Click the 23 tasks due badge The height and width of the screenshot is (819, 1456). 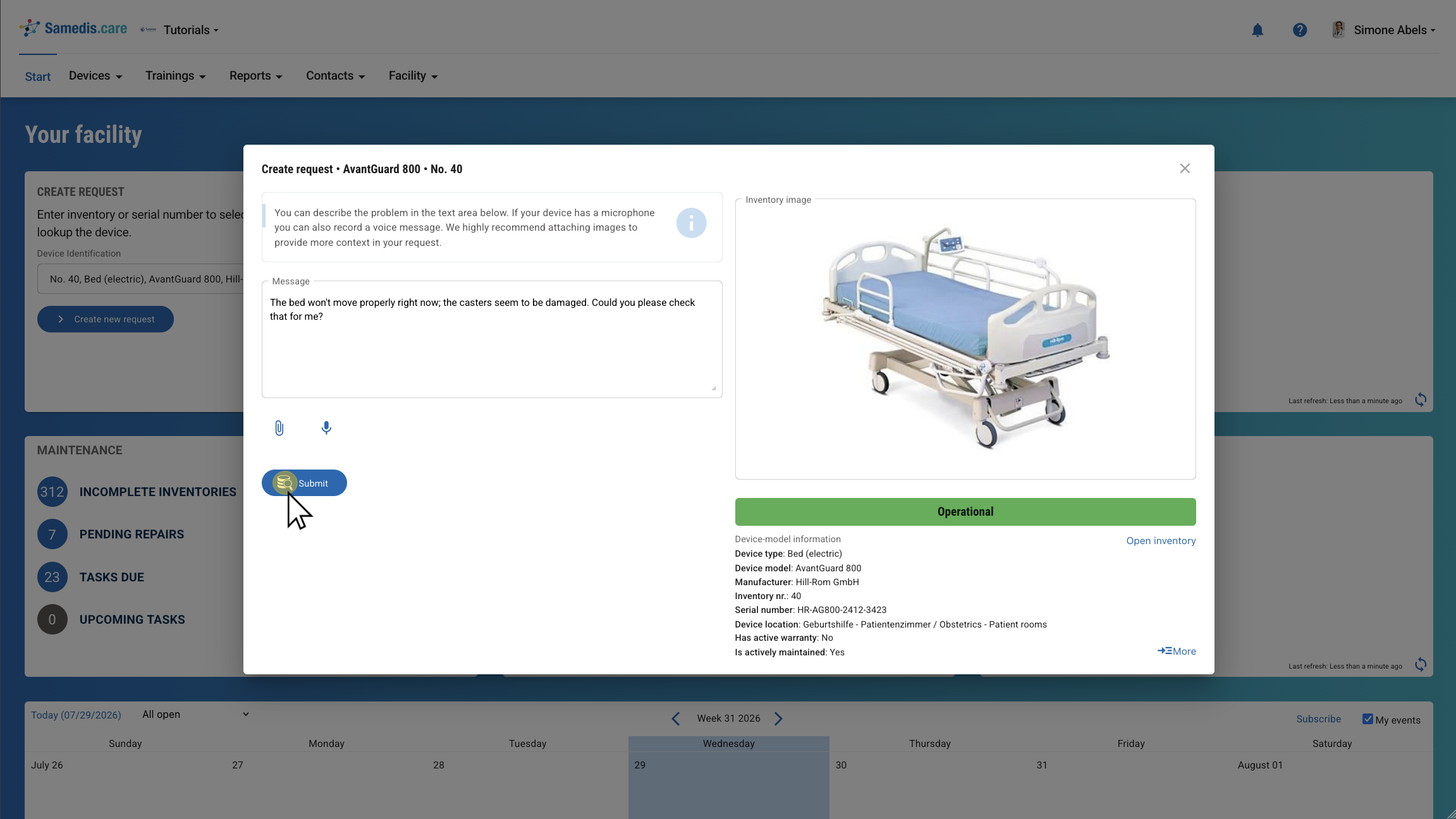52,577
